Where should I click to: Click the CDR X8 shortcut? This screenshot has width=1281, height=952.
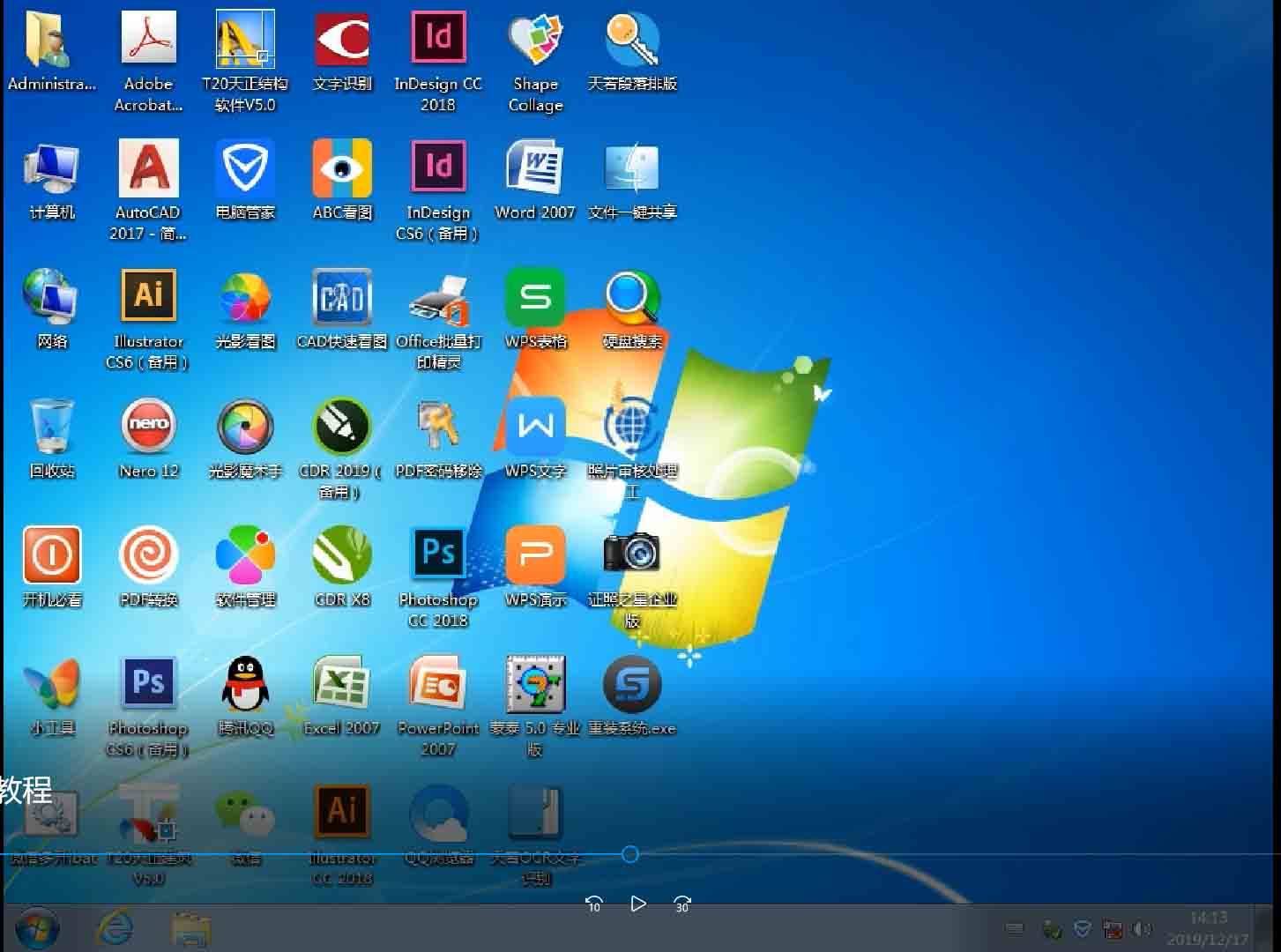[342, 555]
